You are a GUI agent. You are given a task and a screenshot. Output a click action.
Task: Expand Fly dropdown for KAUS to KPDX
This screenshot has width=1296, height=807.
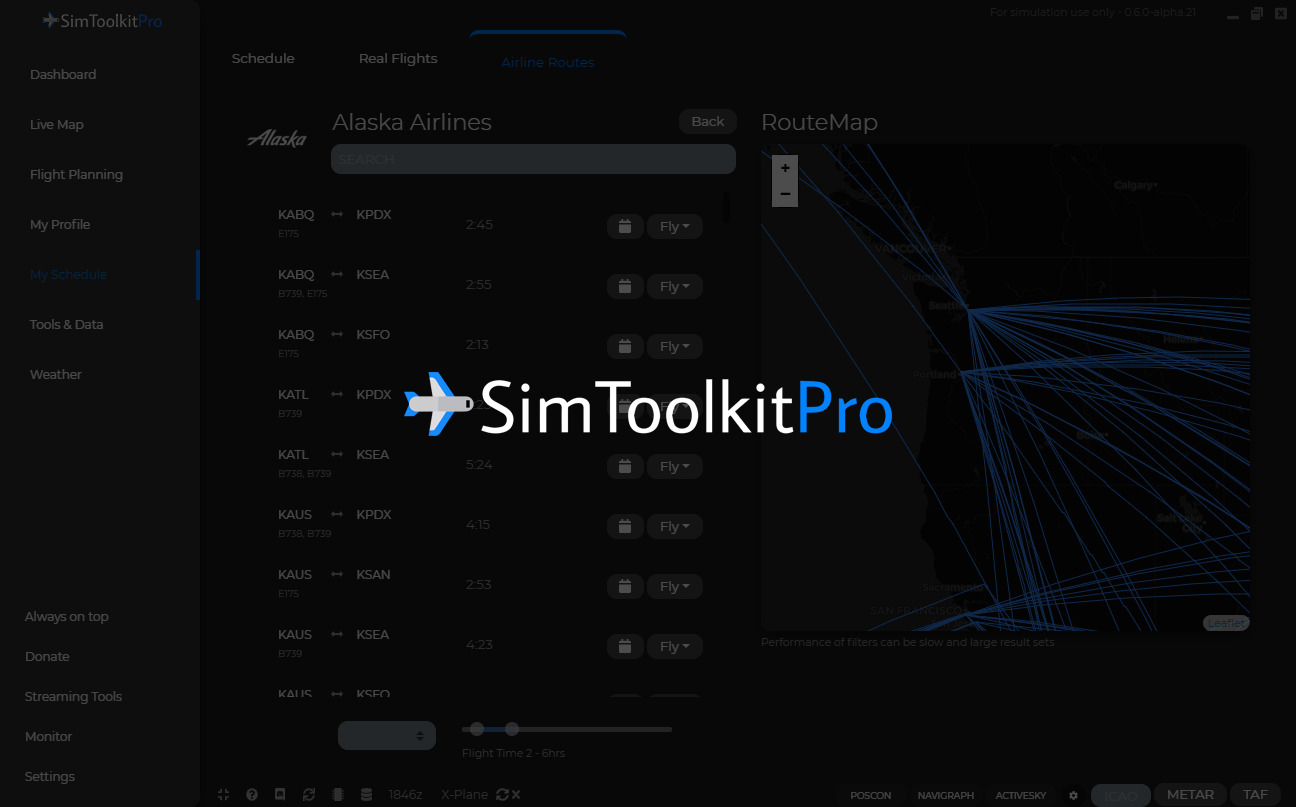[x=675, y=527]
